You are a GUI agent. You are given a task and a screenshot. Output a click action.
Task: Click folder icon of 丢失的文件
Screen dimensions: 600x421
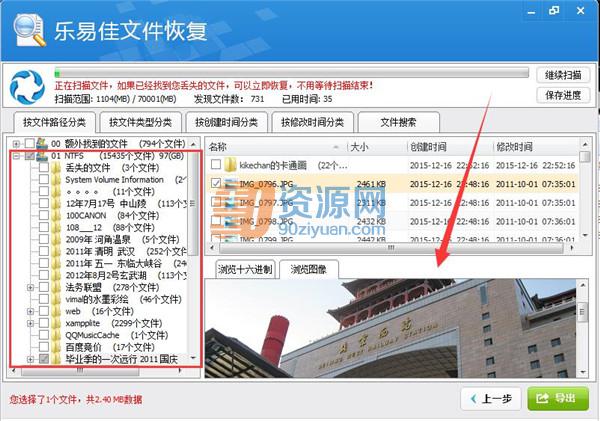coord(56,168)
